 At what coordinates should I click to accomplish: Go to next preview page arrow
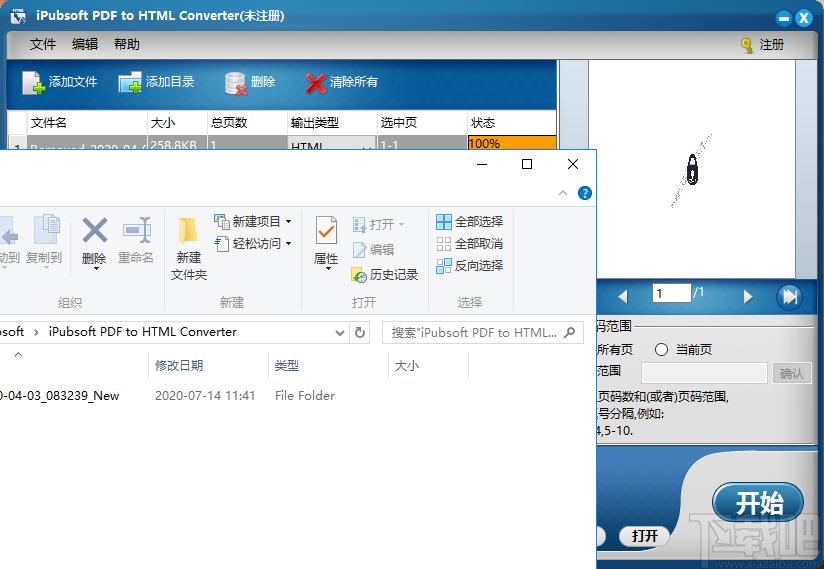(x=747, y=297)
